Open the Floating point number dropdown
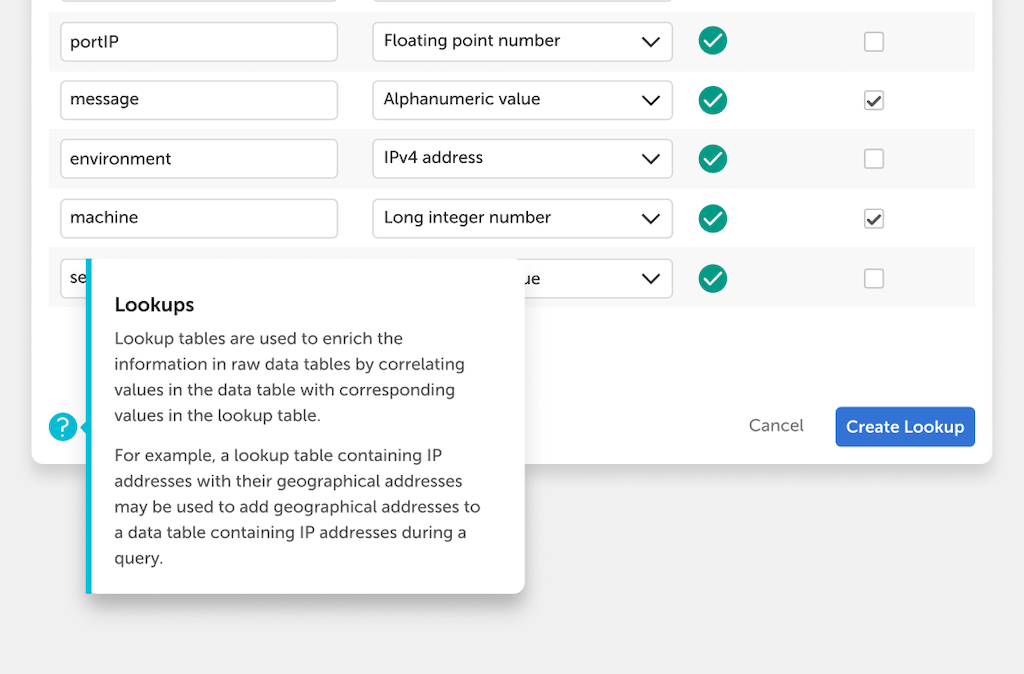 [522, 42]
